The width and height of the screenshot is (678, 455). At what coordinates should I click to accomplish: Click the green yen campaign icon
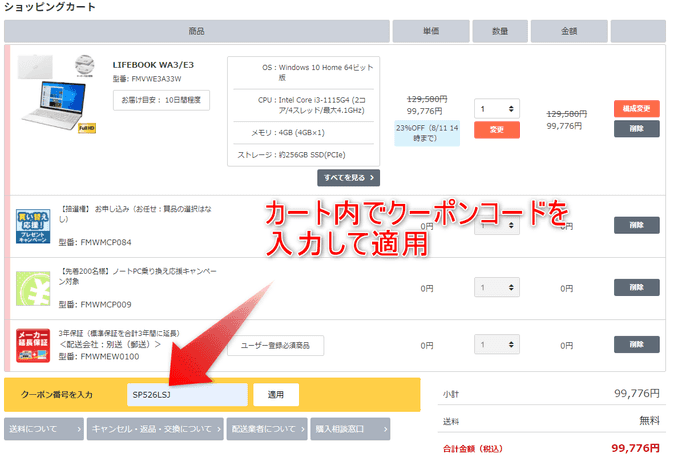click(x=32, y=288)
